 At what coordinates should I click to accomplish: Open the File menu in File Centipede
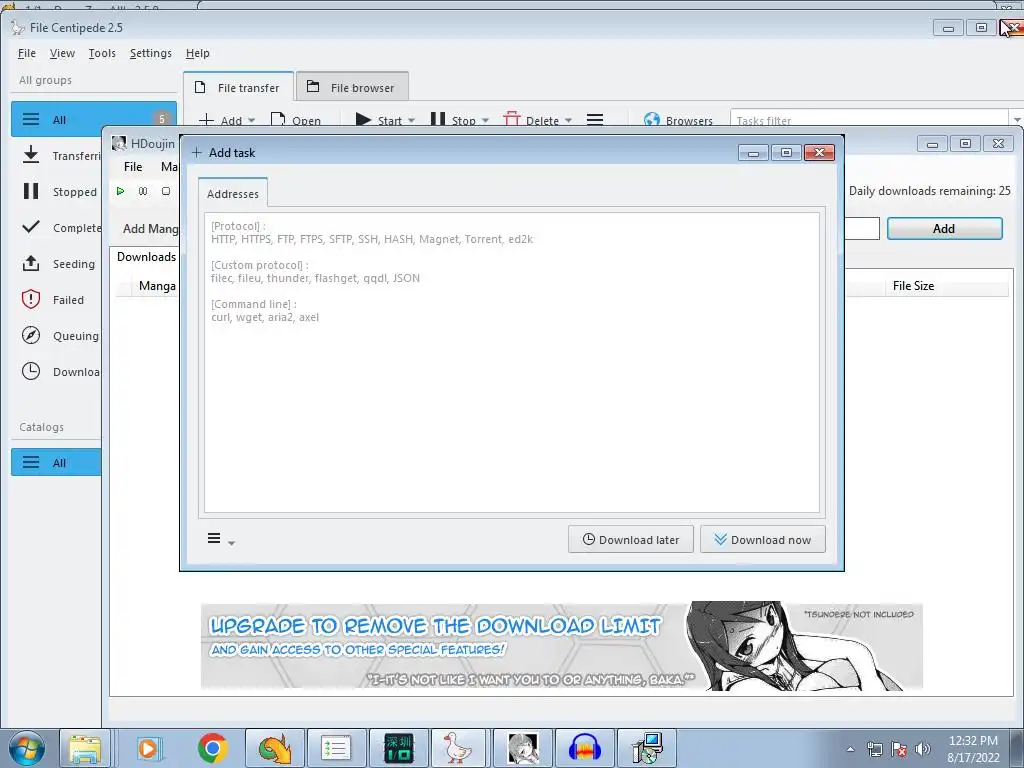(x=27, y=54)
